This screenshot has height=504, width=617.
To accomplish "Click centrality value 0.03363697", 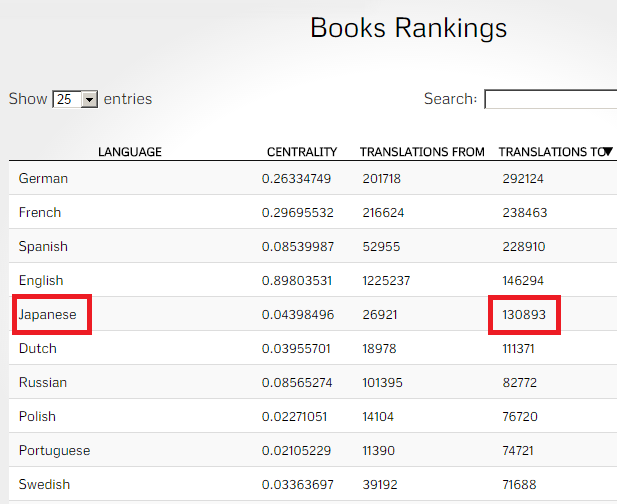I will (x=297, y=484).
